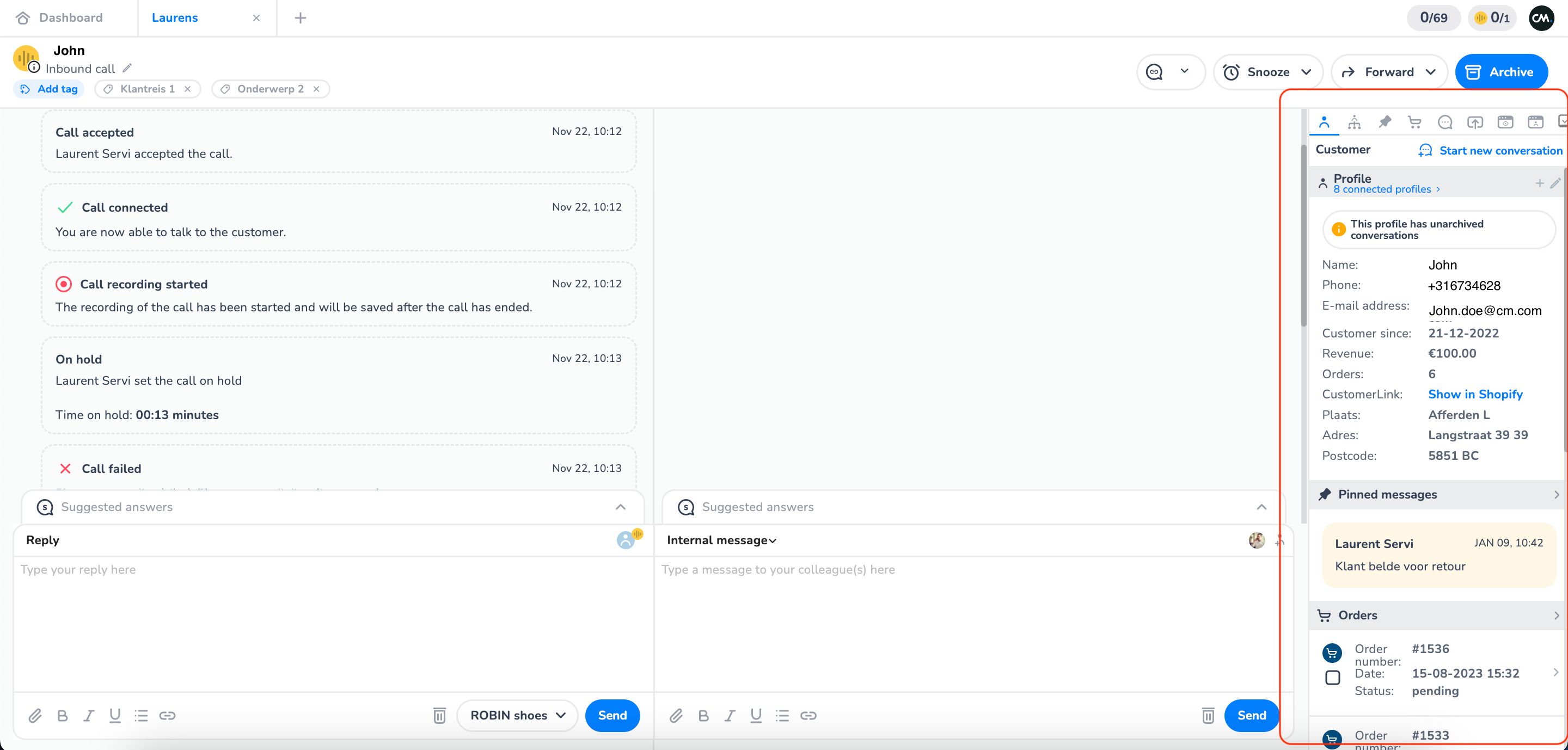
Task: Open the pinned messages tab icon
Action: 1385,122
